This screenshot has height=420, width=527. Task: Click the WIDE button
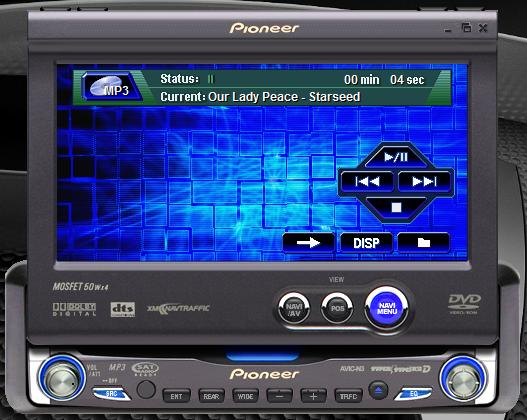[245, 396]
